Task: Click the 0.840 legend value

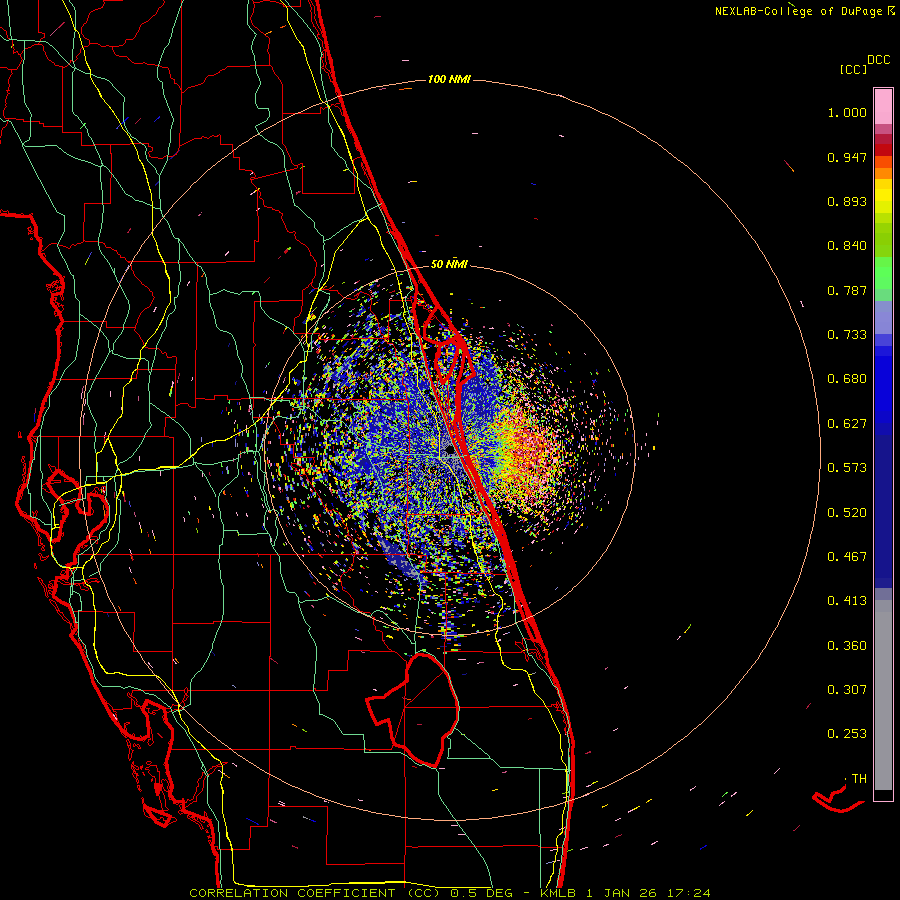Action: (847, 246)
